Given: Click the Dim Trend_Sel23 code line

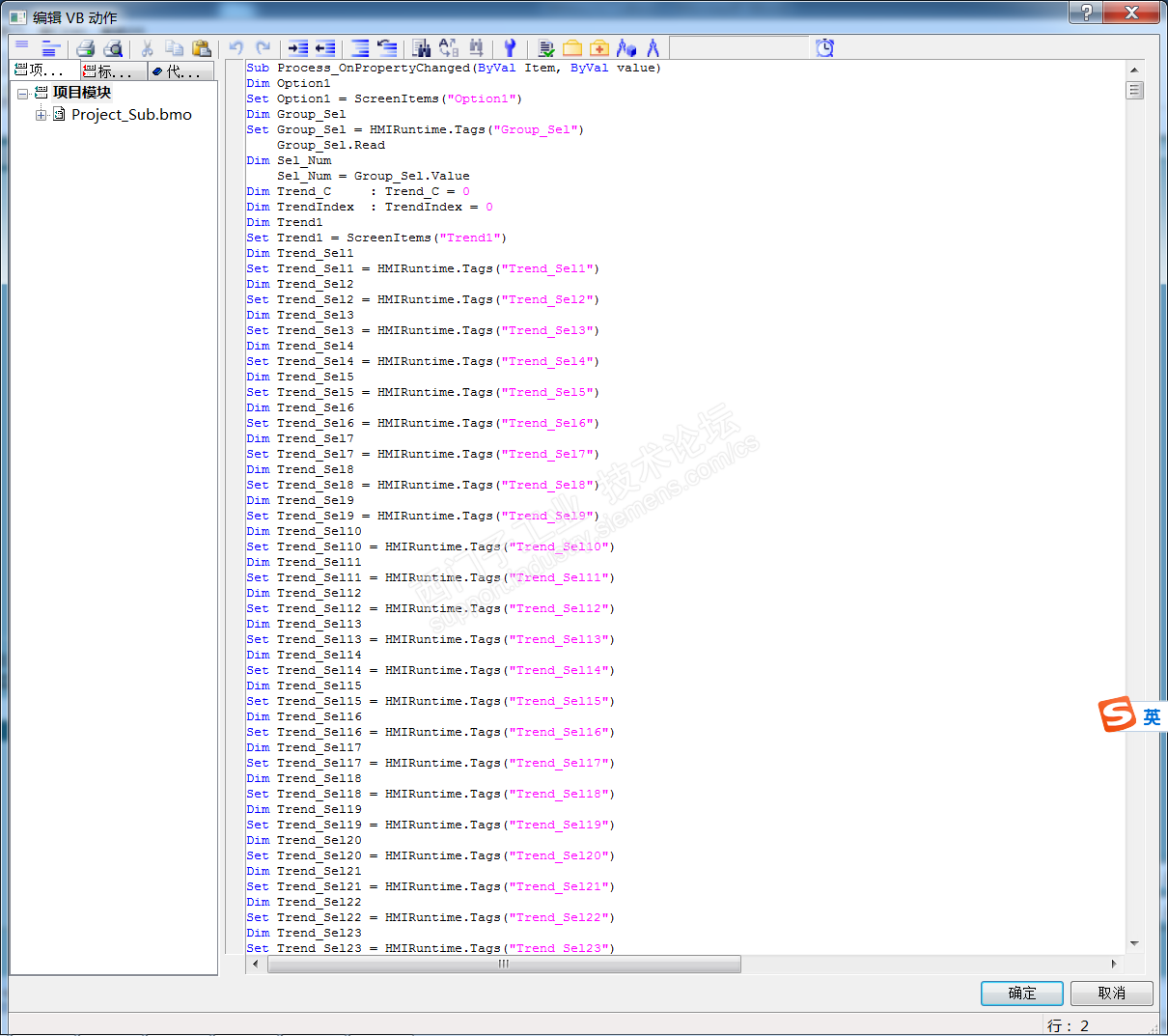Looking at the screenshot, I should click(304, 933).
